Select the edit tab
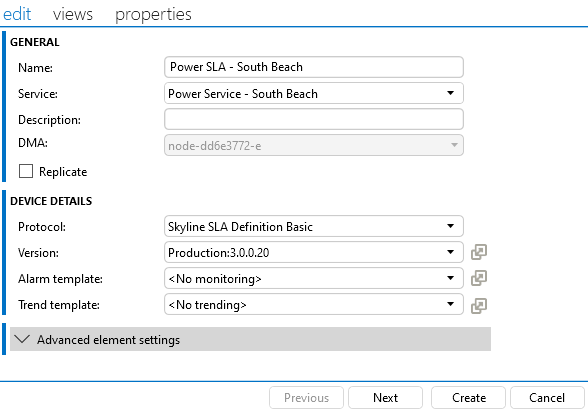Screen dimensions: 588x412 tap(17, 15)
